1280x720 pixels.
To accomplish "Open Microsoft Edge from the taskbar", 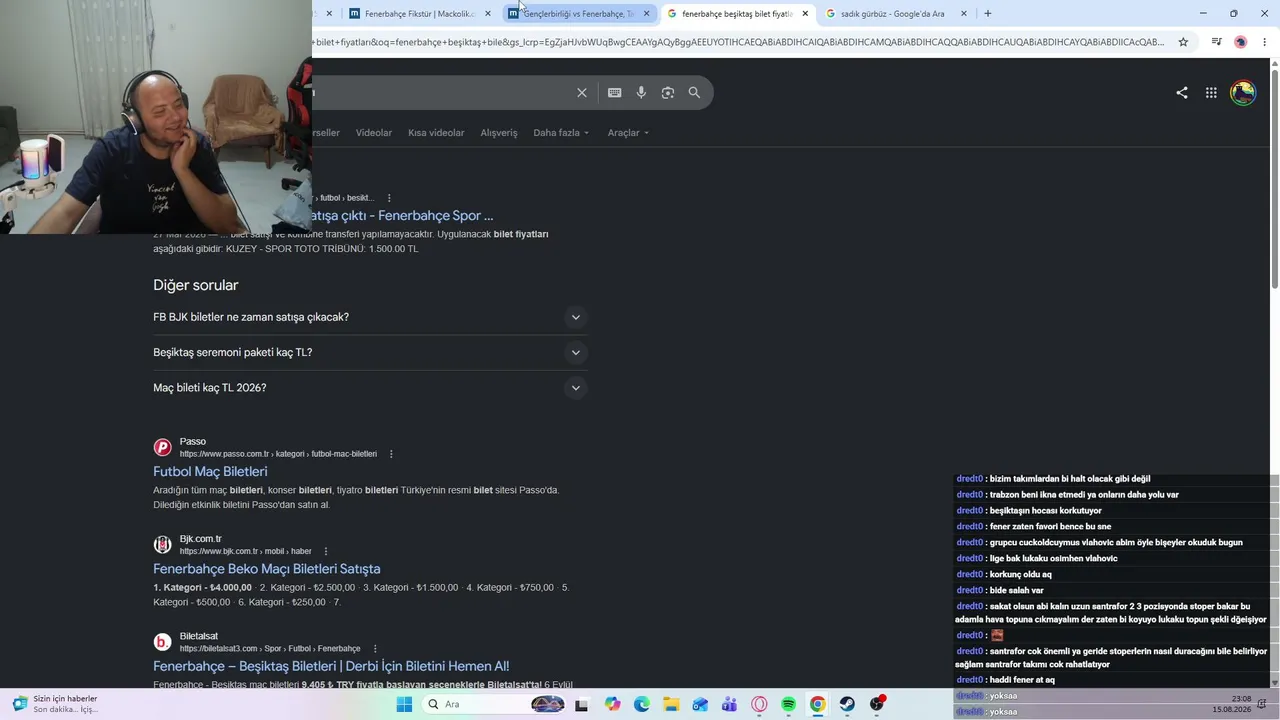I will [642, 704].
